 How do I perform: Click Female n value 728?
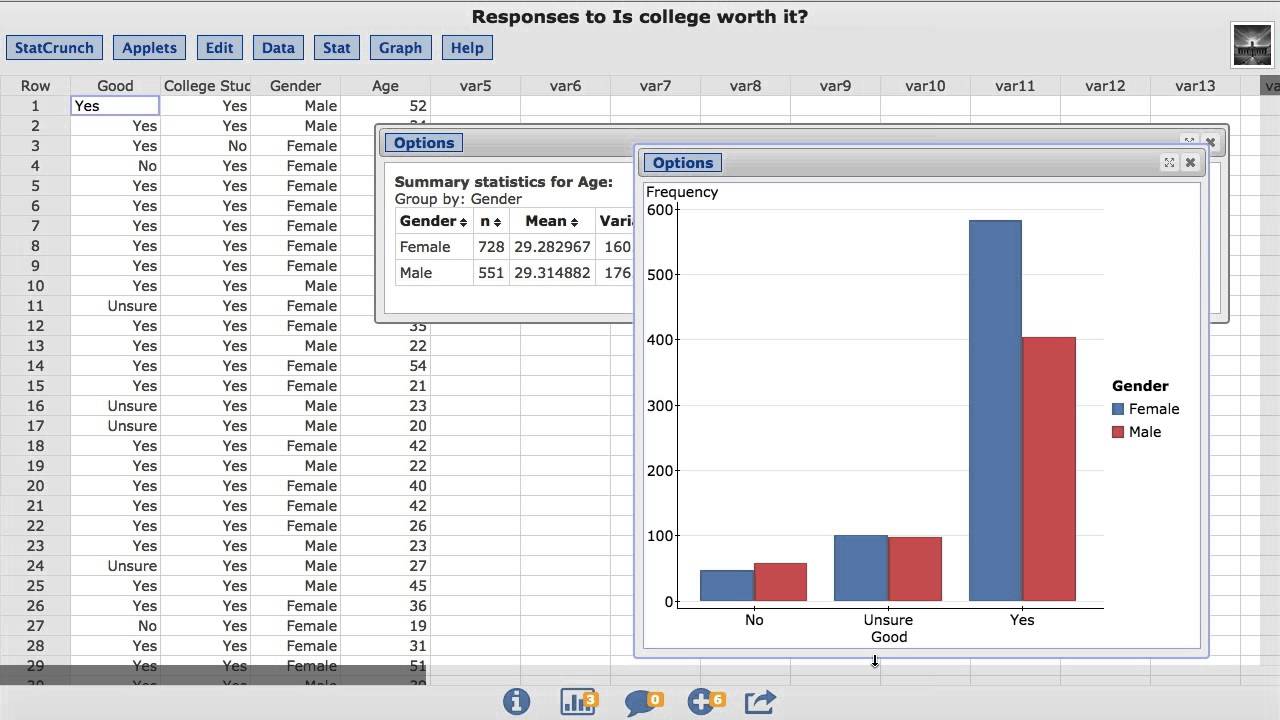(491, 247)
